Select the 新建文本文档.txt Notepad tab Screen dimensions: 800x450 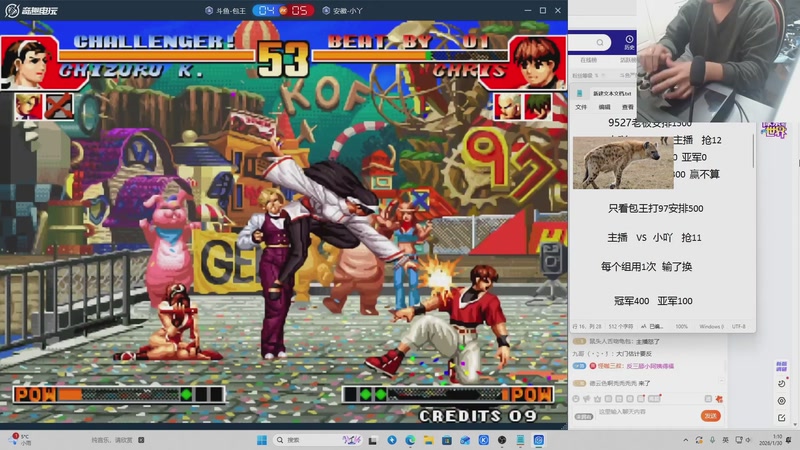click(x=612, y=93)
